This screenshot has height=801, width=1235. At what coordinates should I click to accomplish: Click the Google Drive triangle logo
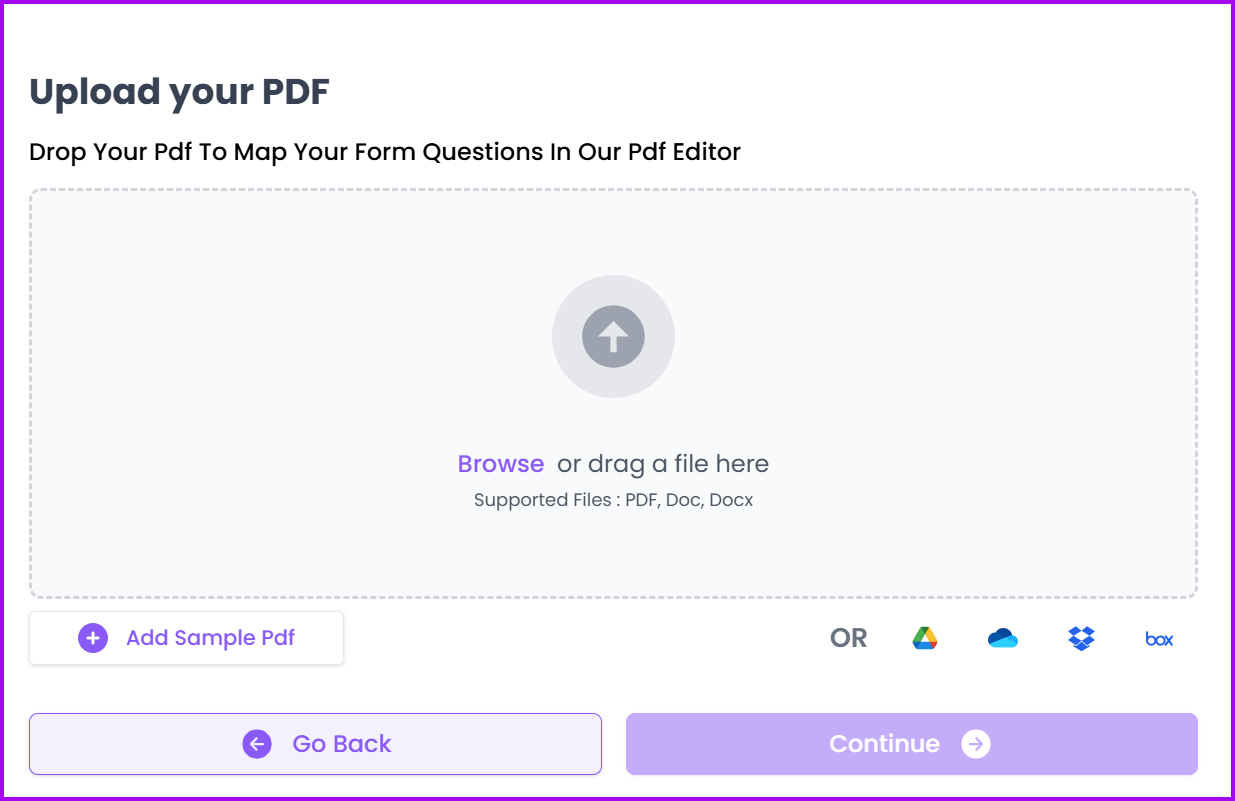pos(925,637)
